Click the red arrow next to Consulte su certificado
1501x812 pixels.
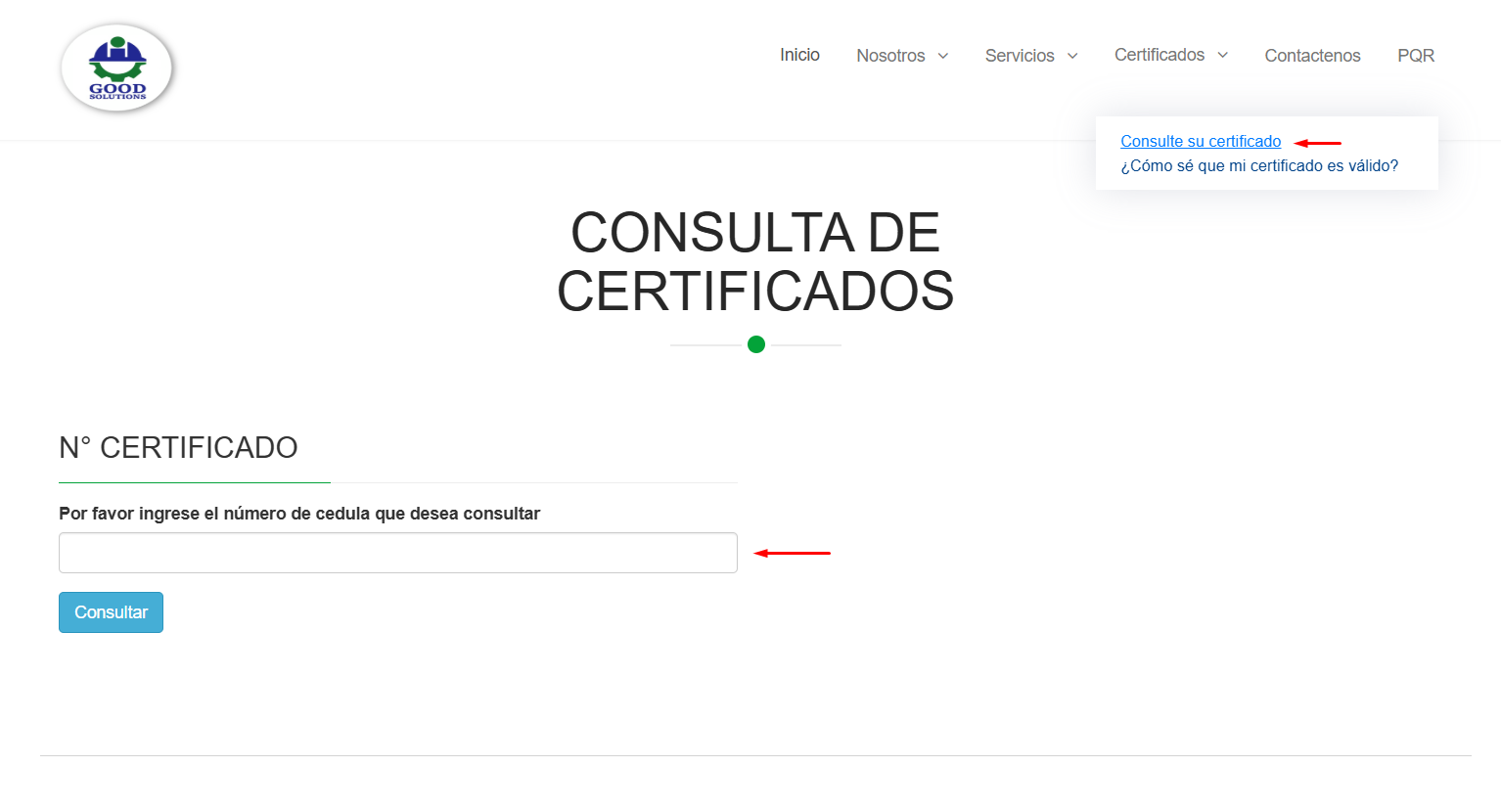(1317, 143)
